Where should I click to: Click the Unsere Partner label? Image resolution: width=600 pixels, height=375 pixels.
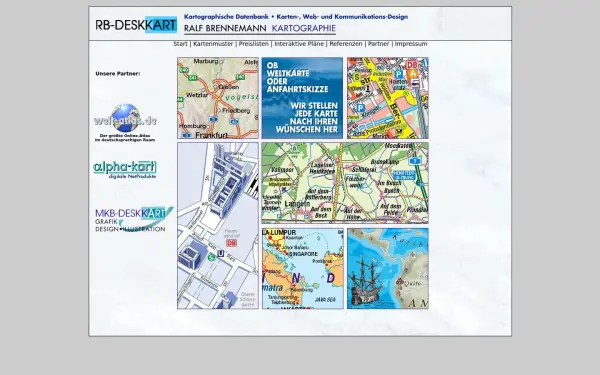coord(117,73)
